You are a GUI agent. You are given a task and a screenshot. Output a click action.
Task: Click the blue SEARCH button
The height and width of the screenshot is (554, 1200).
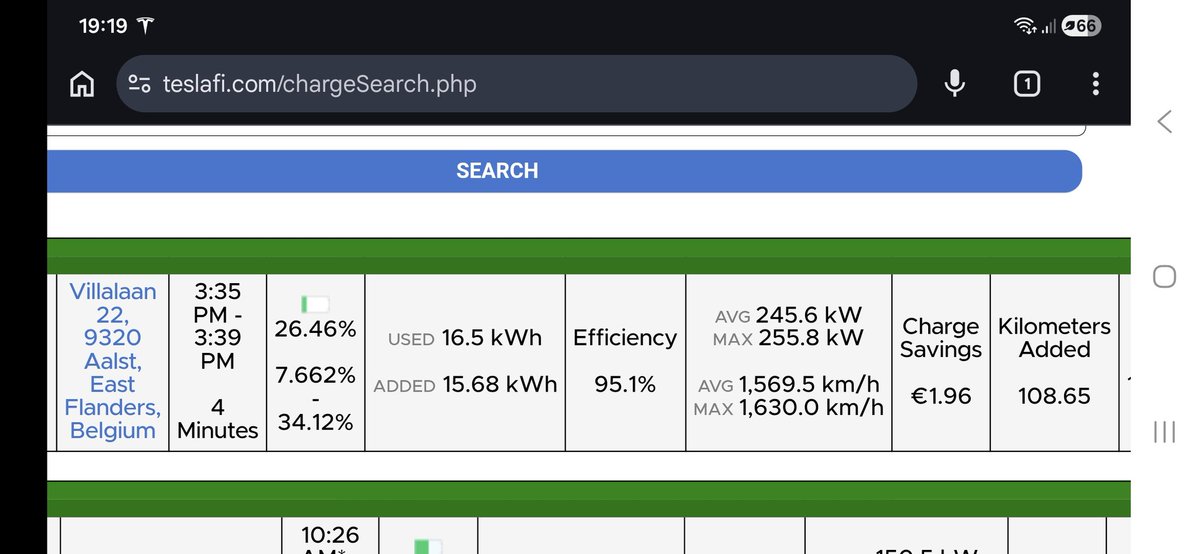pos(564,171)
